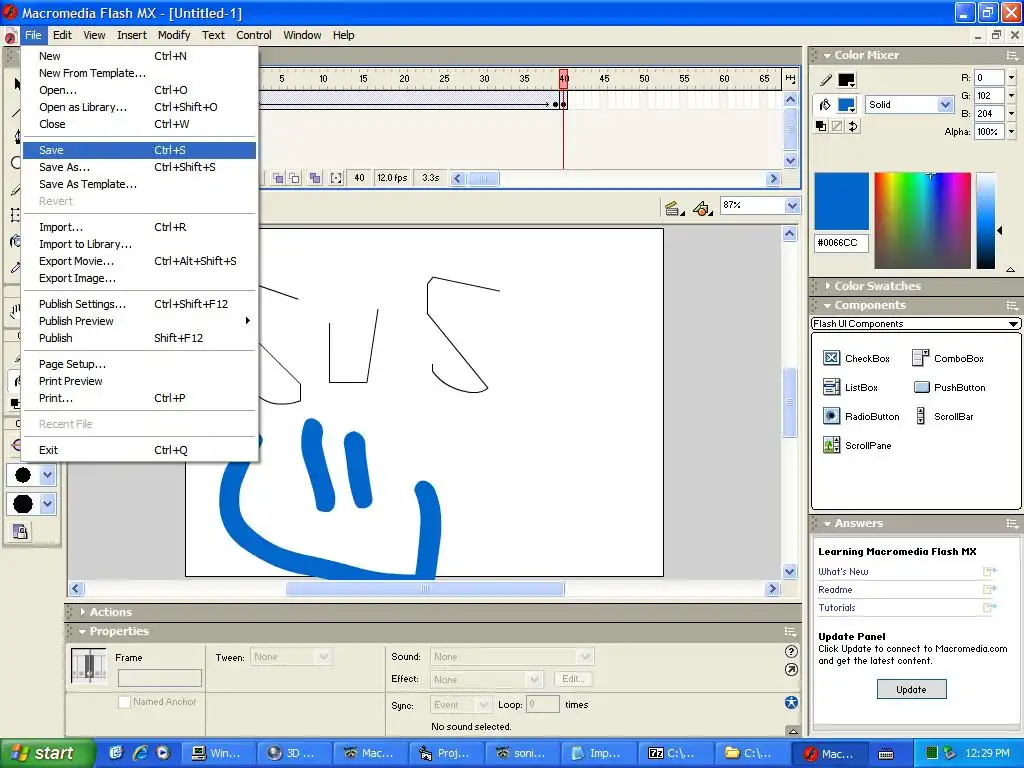The image size is (1024, 768).
Task: Open Publish Settings... from File menu
Action: point(139,304)
